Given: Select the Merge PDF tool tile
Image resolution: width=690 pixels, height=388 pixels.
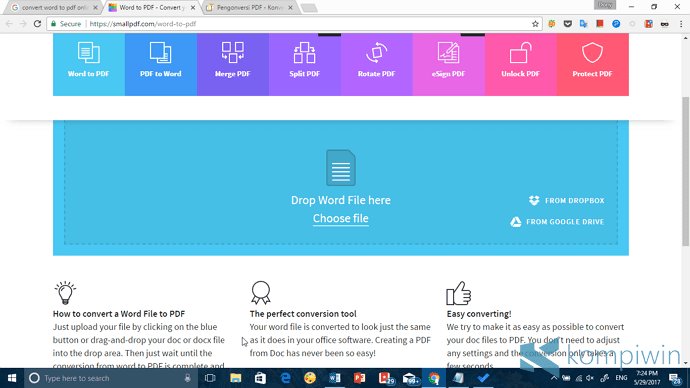Looking at the screenshot, I should pyautogui.click(x=233, y=64).
